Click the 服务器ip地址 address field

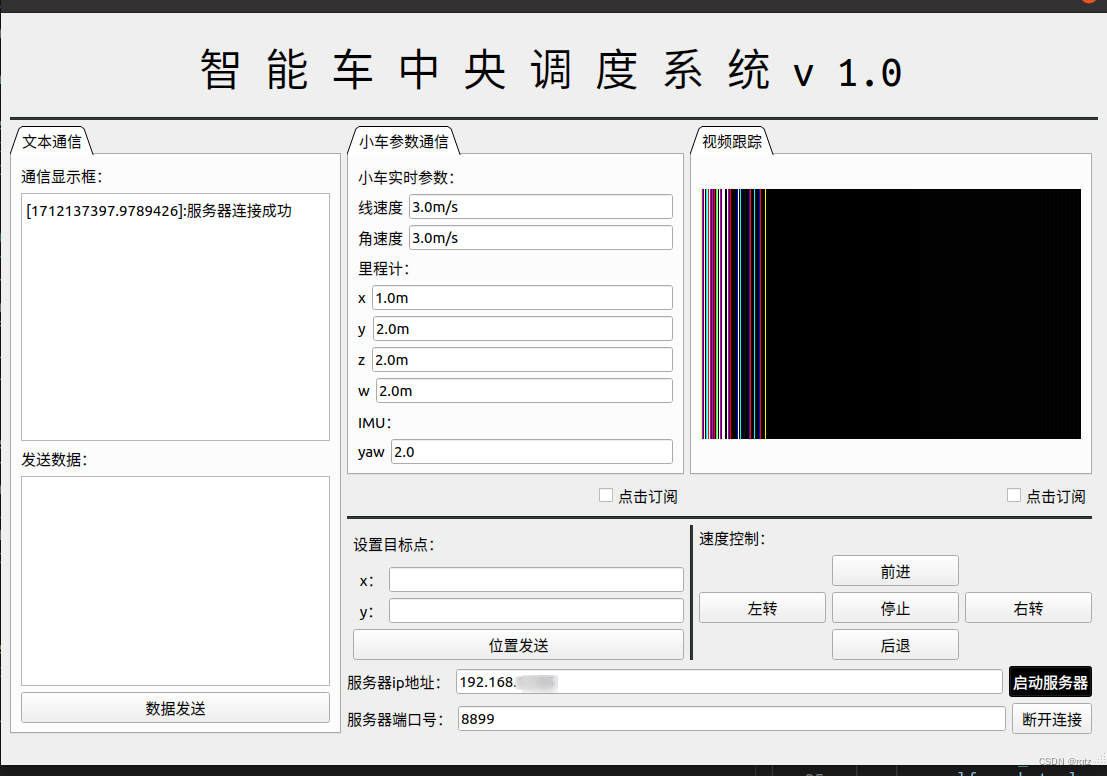tap(728, 681)
